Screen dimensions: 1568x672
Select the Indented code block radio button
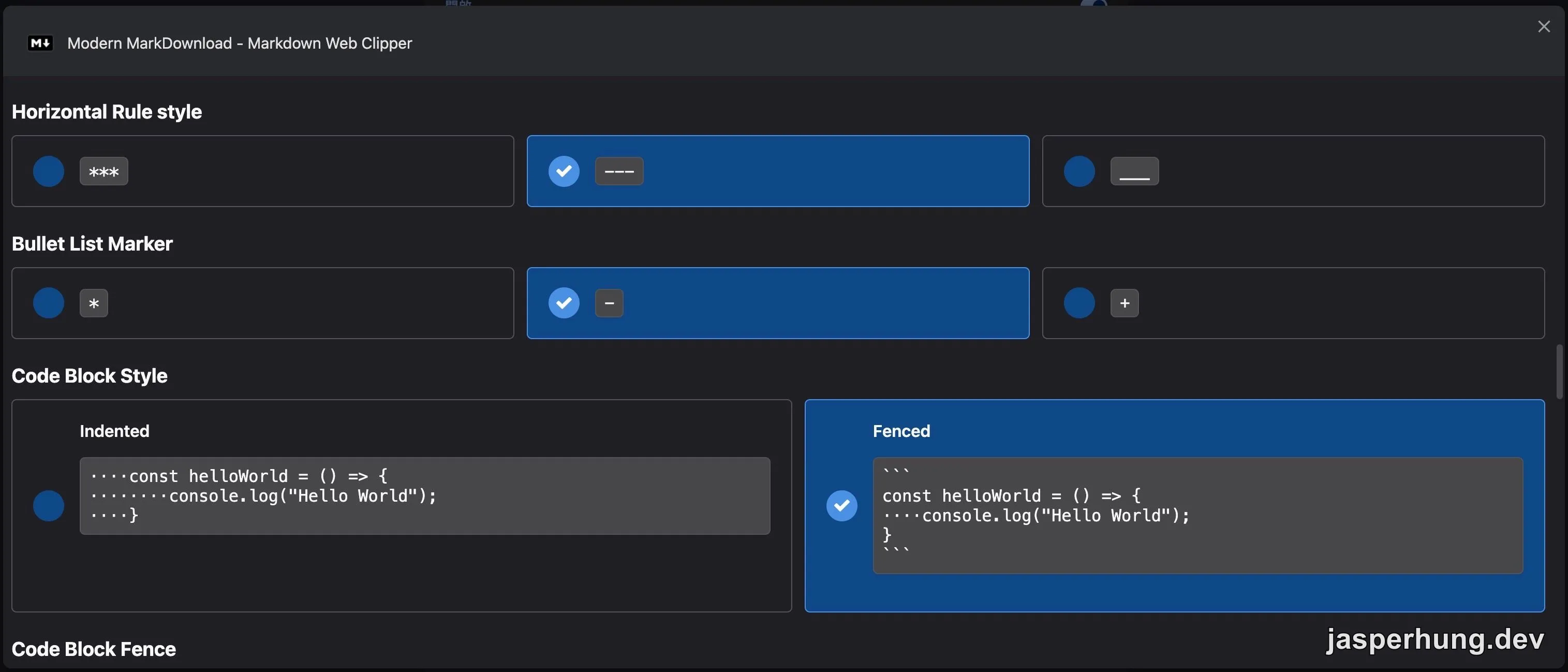pyautogui.click(x=49, y=506)
